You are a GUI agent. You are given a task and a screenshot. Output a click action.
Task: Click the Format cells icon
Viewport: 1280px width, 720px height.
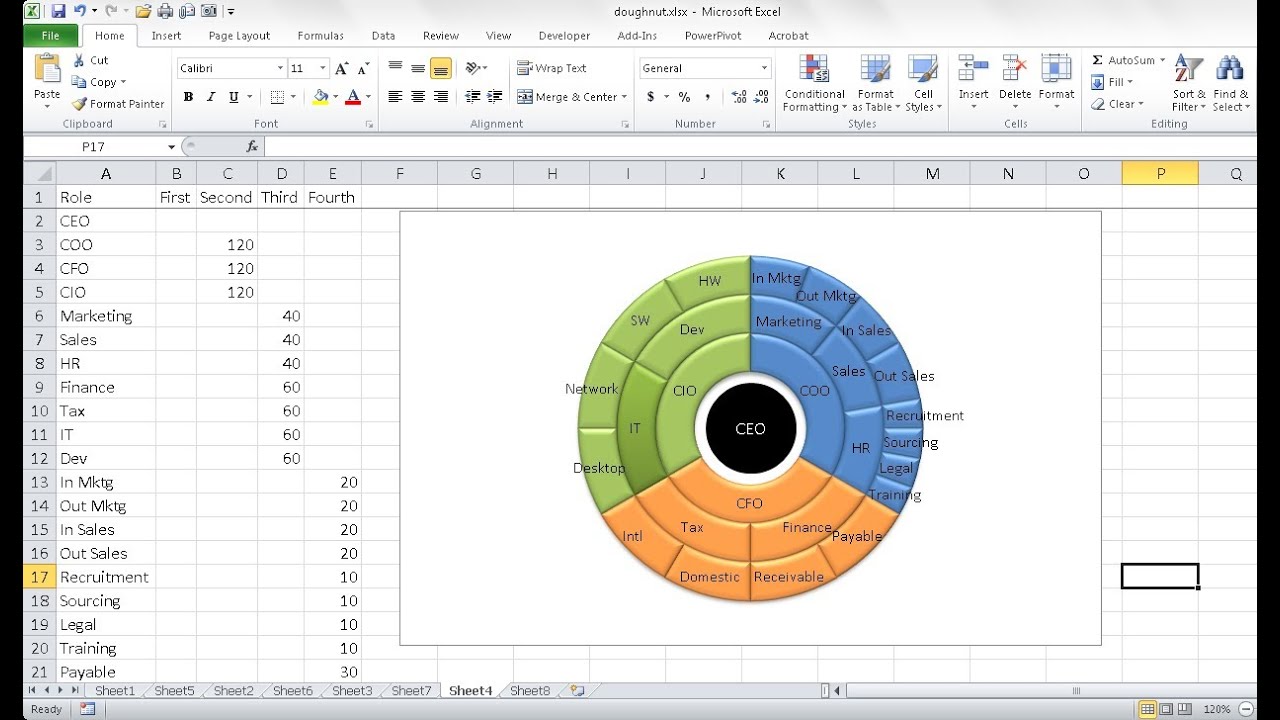click(1056, 69)
